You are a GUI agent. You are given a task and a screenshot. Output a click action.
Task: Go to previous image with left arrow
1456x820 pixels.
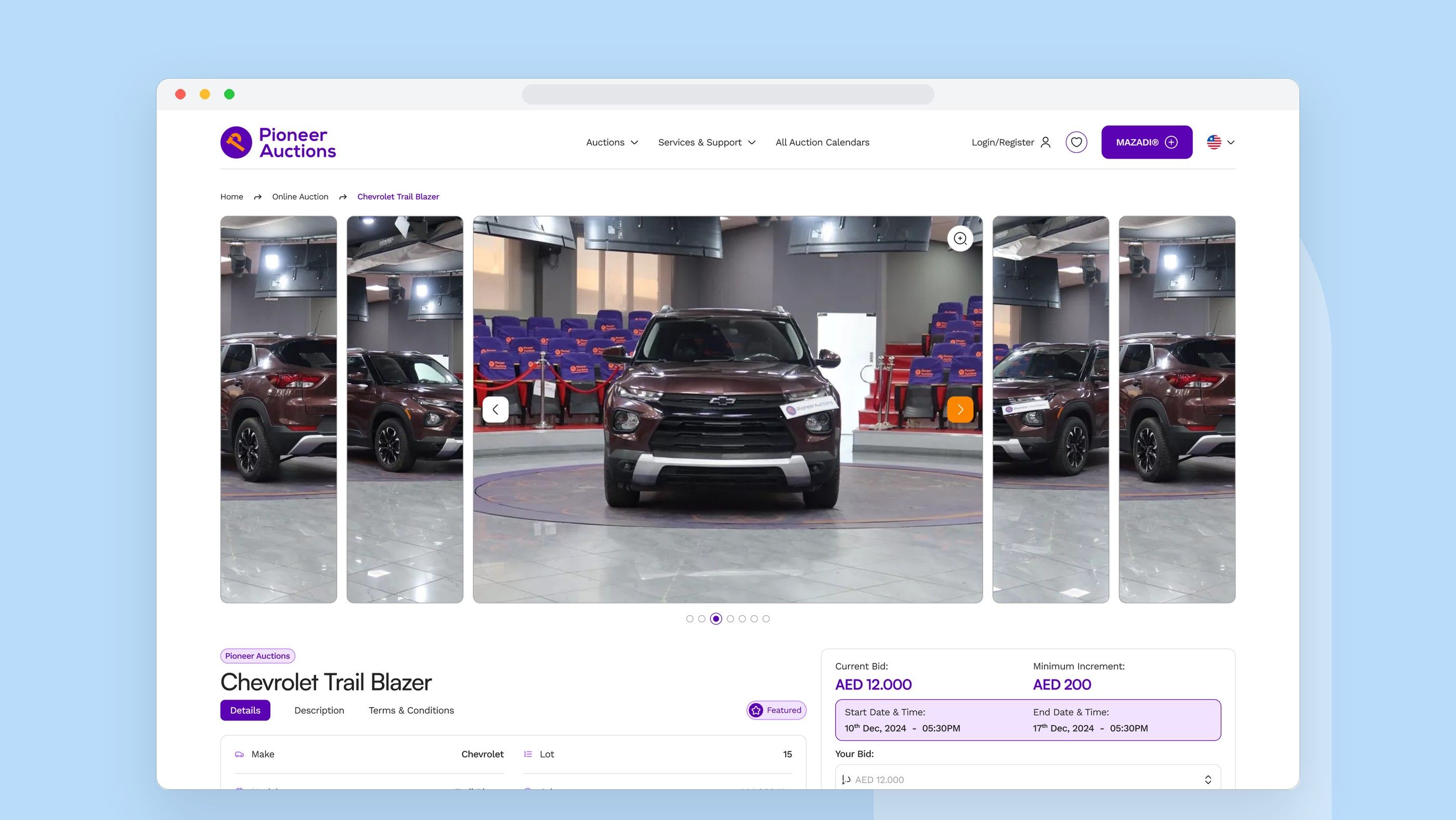click(495, 409)
